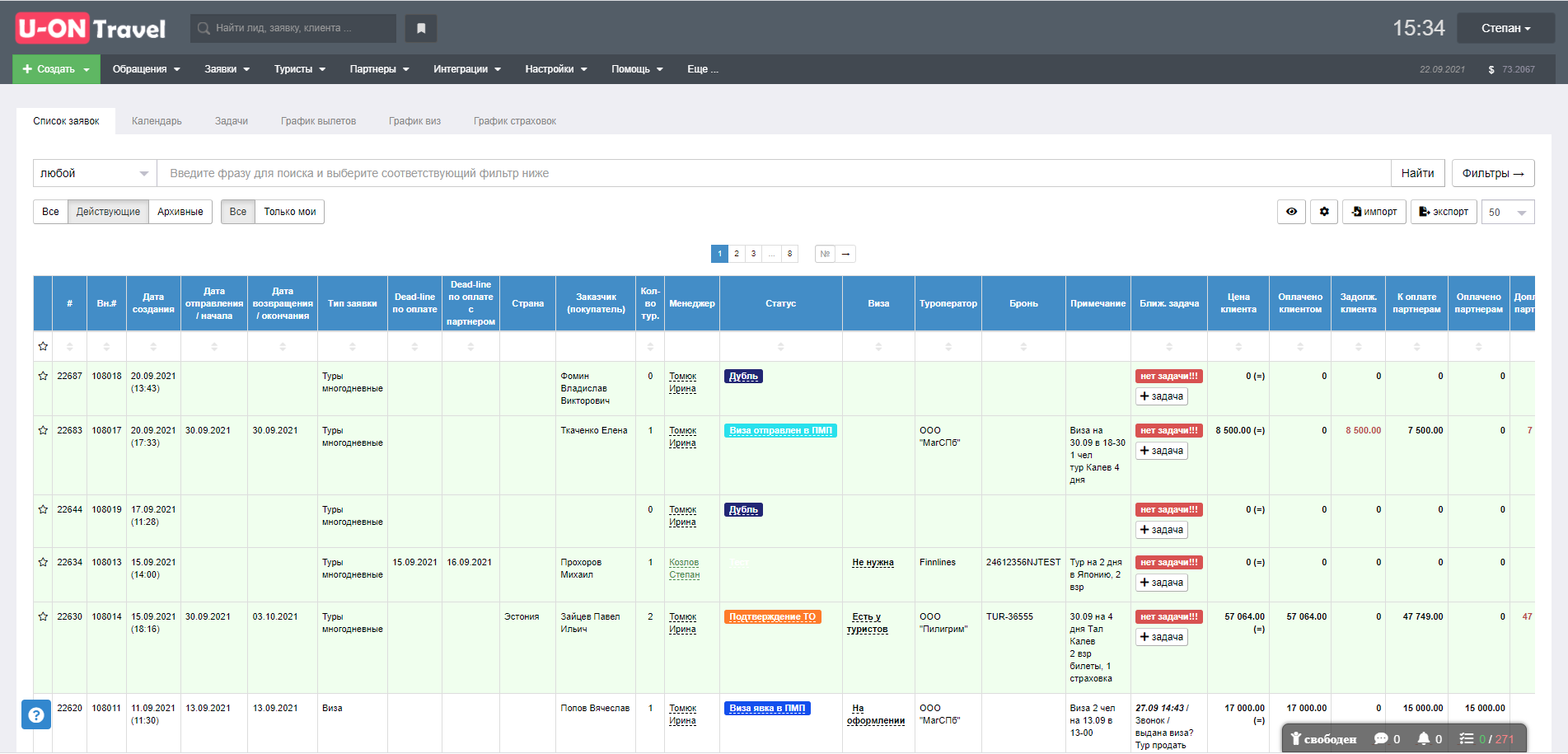
Task: Expand the Партнеры menu
Action: (x=379, y=69)
